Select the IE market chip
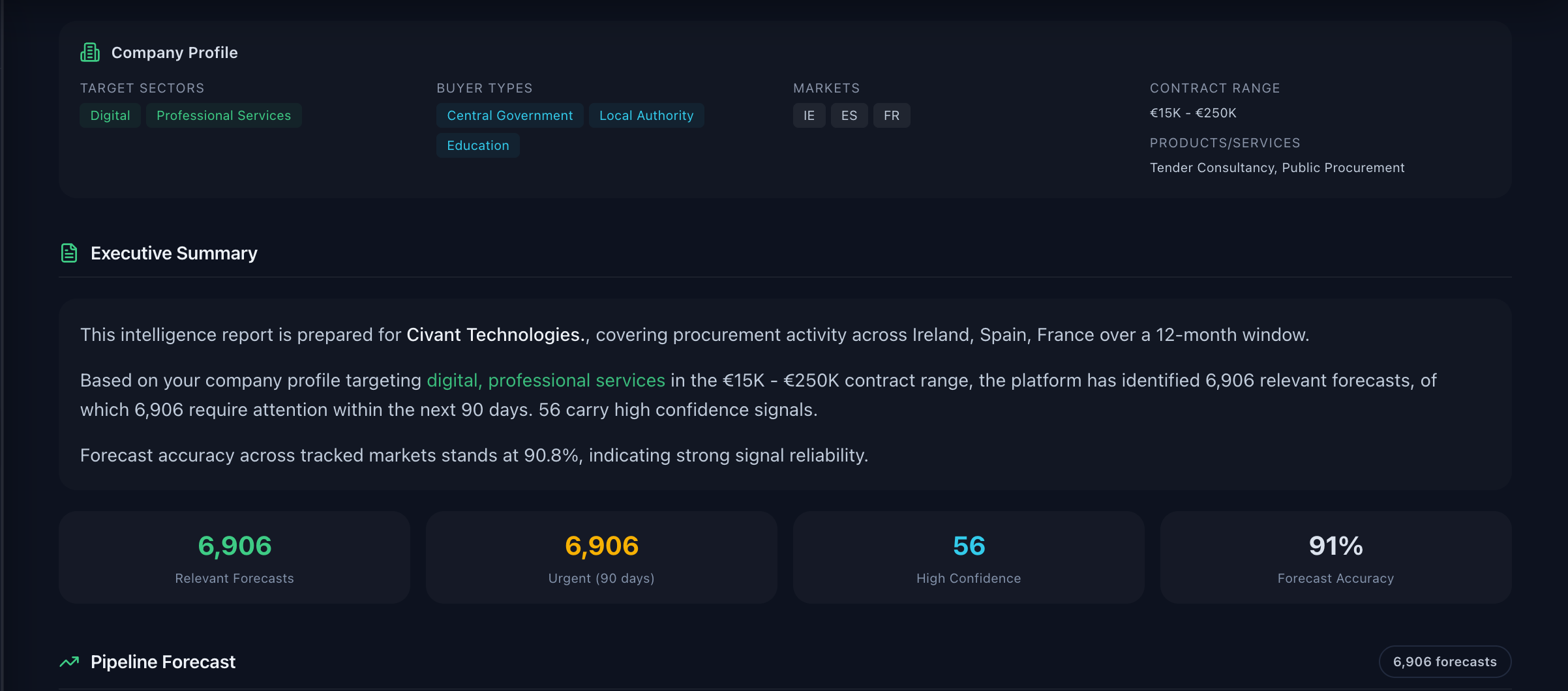1568x691 pixels. tap(809, 115)
